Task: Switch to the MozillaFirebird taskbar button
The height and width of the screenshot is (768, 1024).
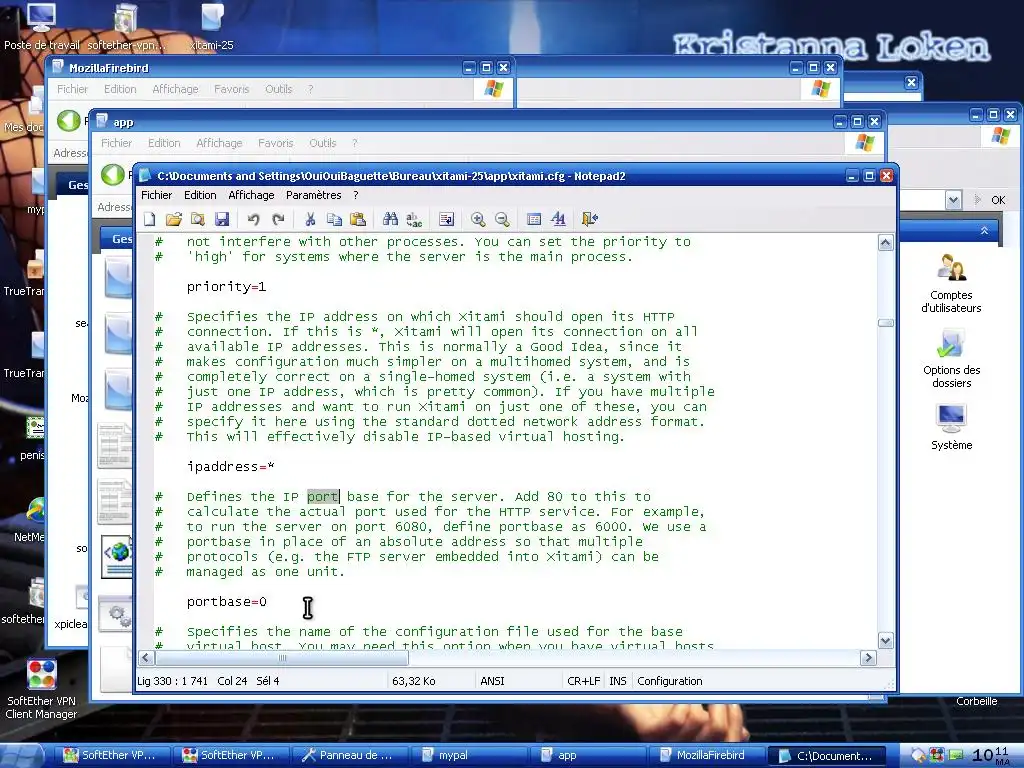Action: click(x=707, y=756)
